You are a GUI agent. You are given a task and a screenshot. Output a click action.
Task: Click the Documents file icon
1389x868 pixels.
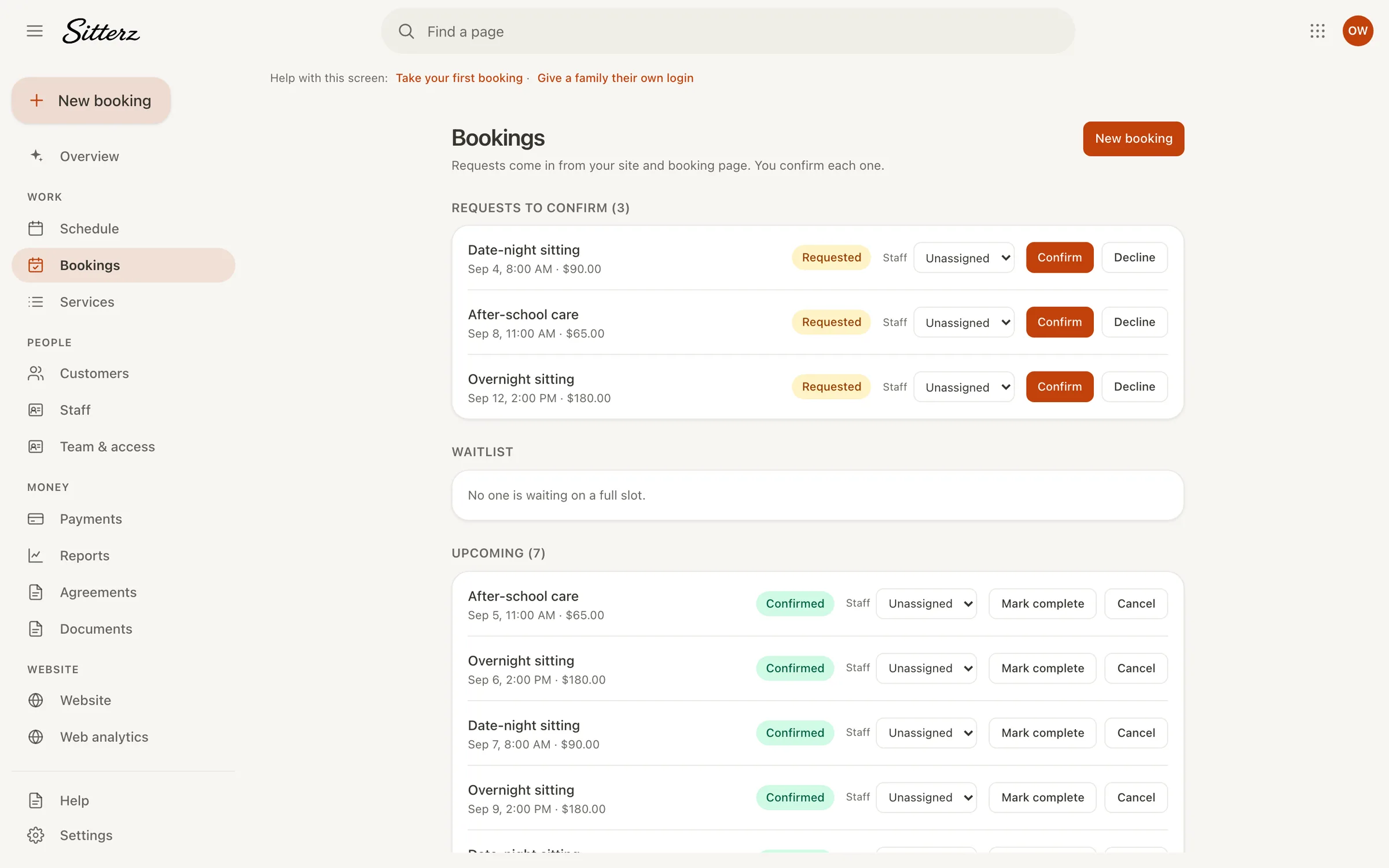pyautogui.click(x=36, y=629)
